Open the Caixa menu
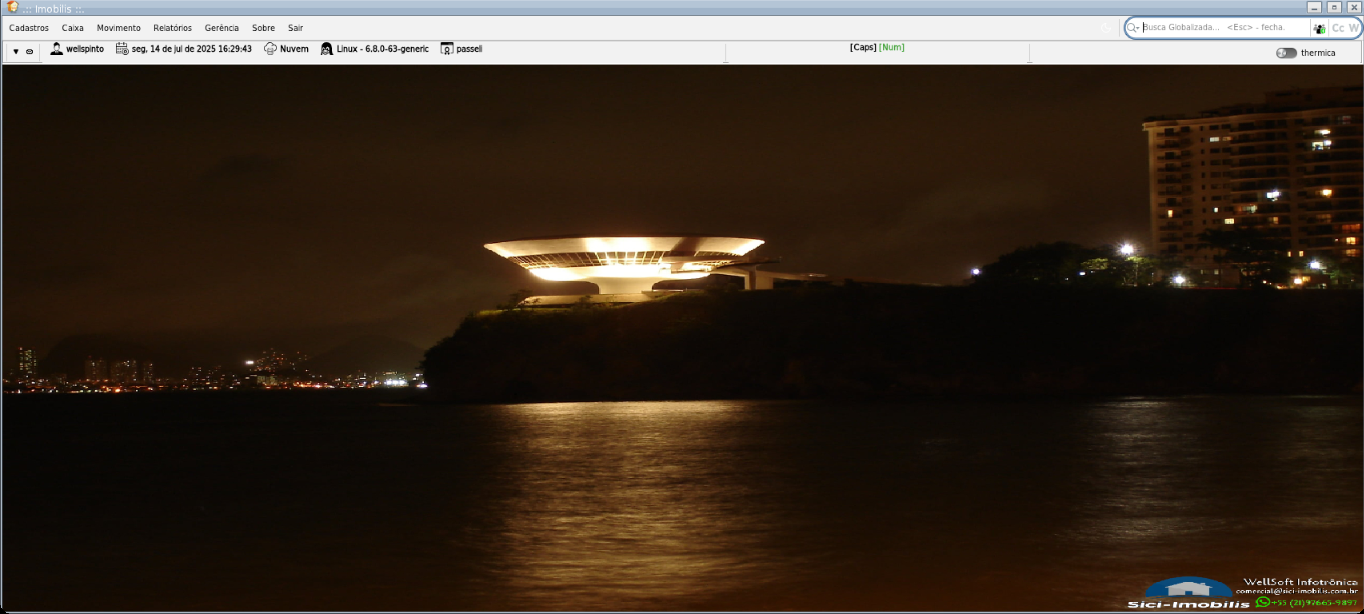The width and height of the screenshot is (1364, 614). point(73,28)
